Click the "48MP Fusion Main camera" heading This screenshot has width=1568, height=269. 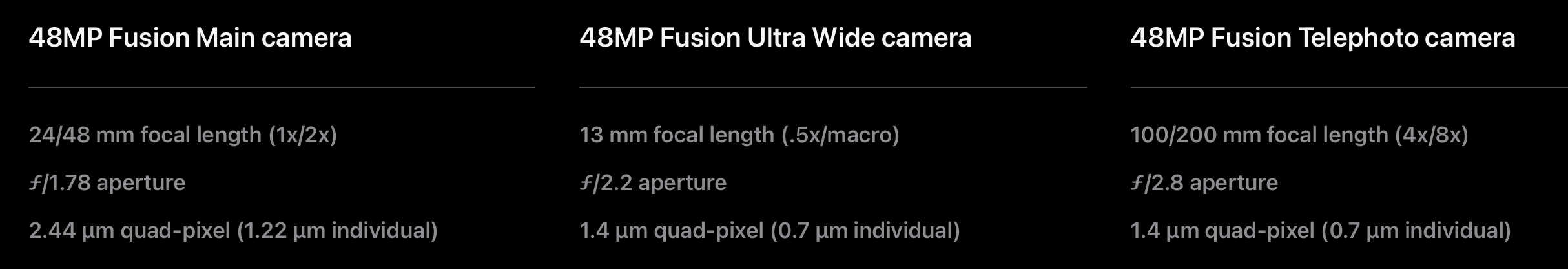click(190, 38)
